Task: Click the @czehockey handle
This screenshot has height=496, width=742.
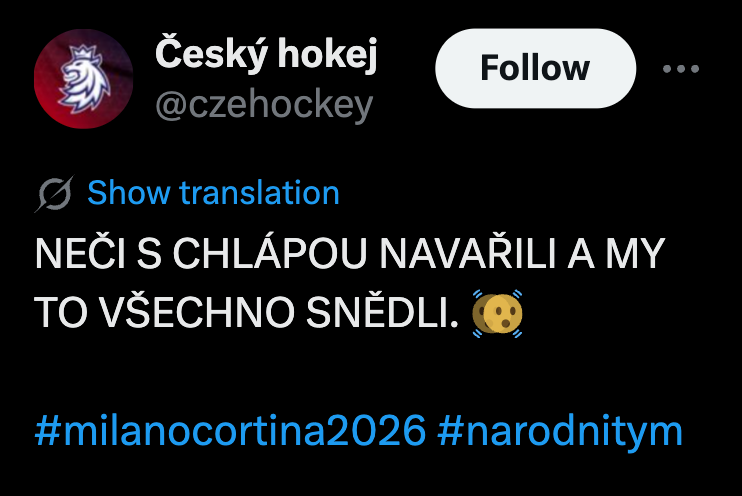Action: [264, 105]
